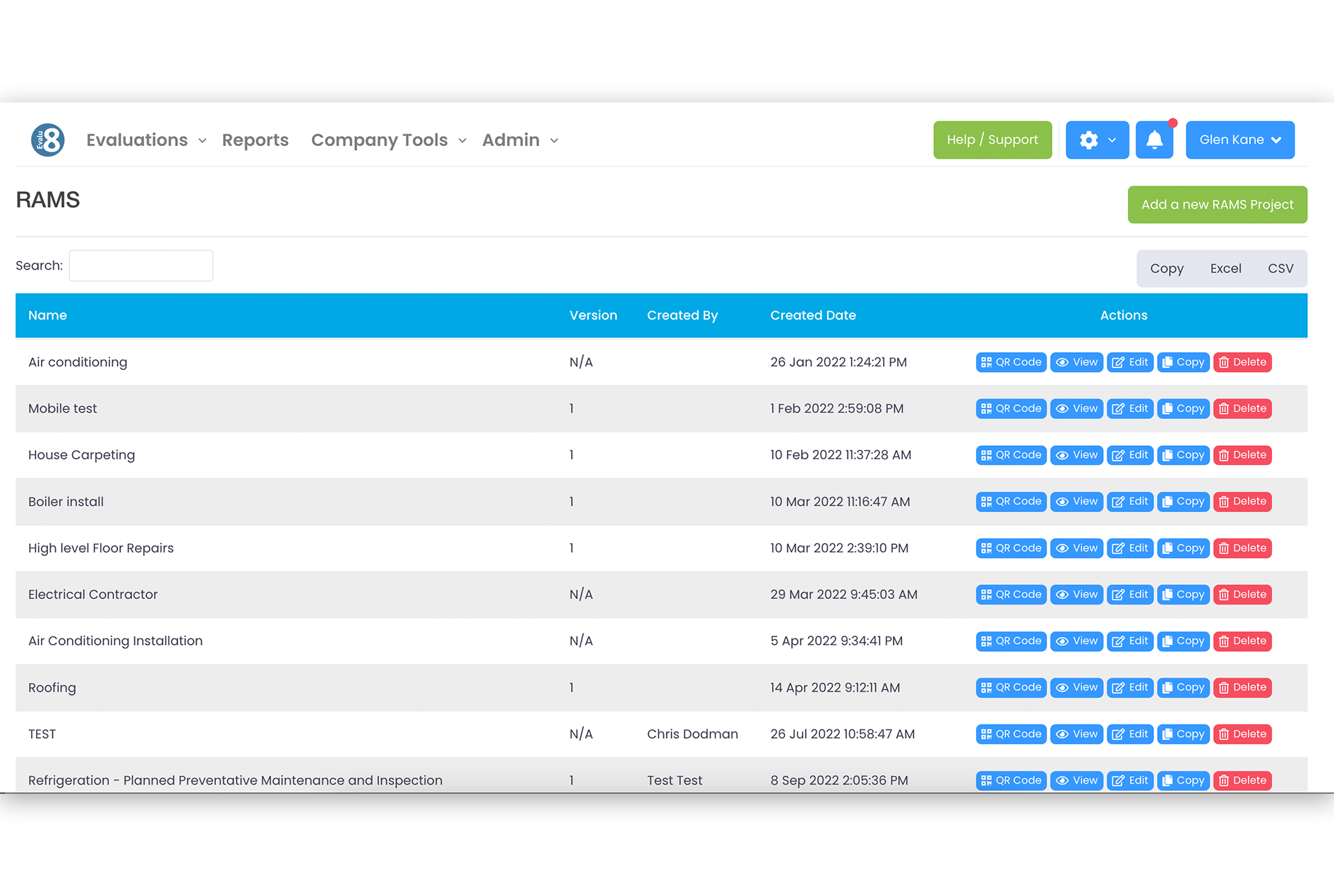Viewport: 1334px width, 896px height.
Task: Open the QR Code for Air conditioning
Action: (1011, 362)
